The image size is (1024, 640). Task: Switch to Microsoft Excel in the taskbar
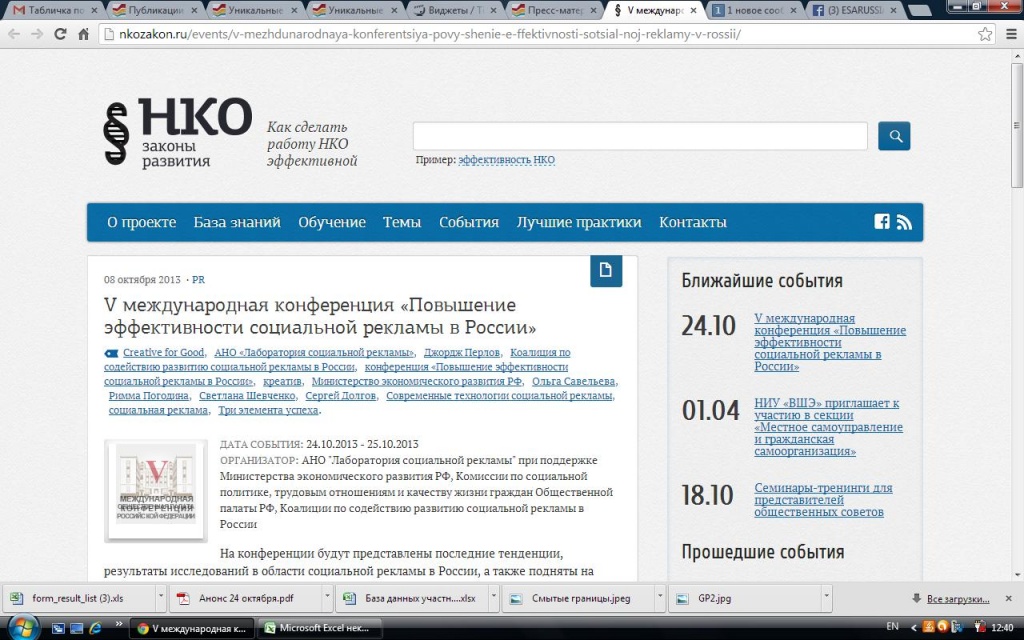tap(321, 628)
